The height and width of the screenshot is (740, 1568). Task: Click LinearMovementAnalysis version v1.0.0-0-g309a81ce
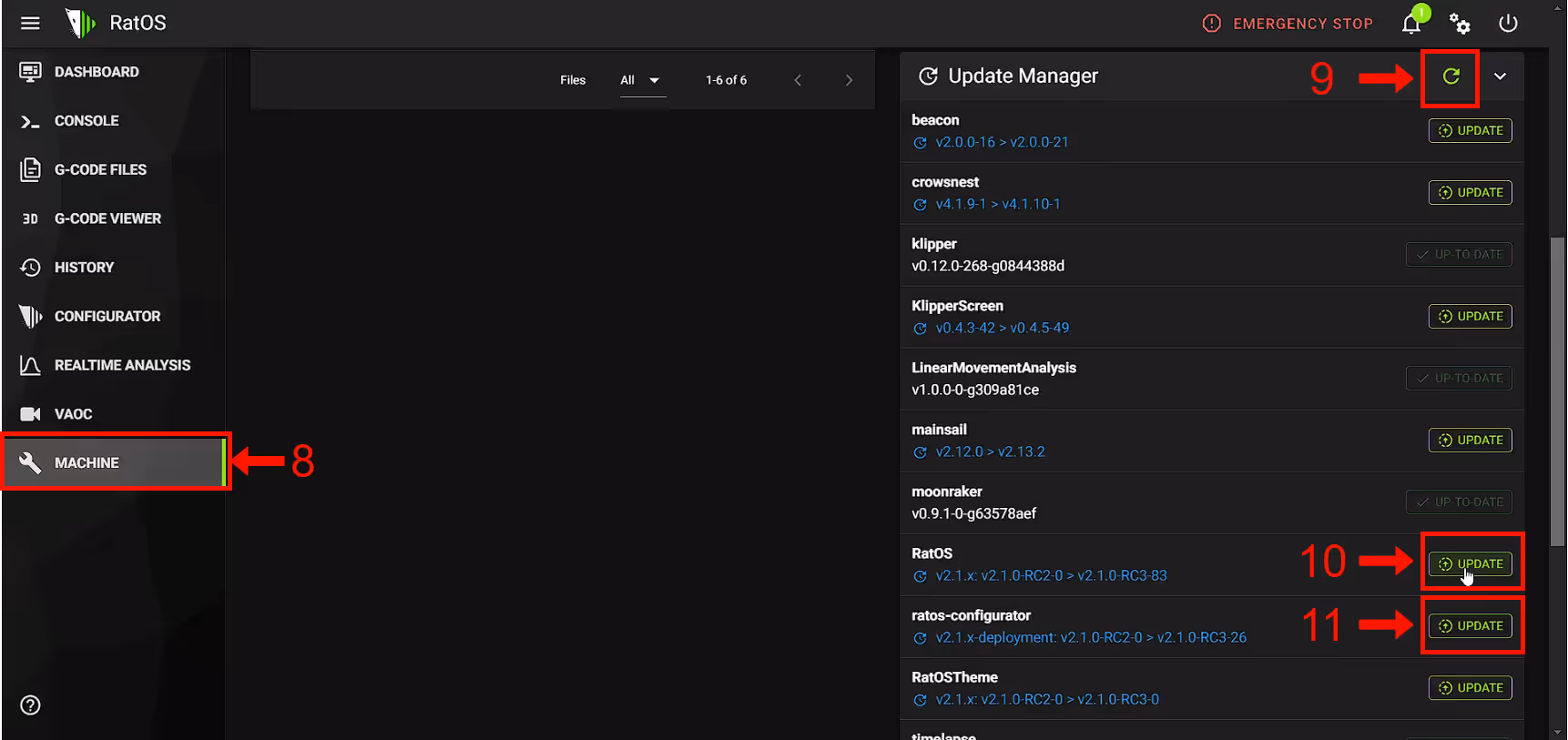tap(975, 390)
